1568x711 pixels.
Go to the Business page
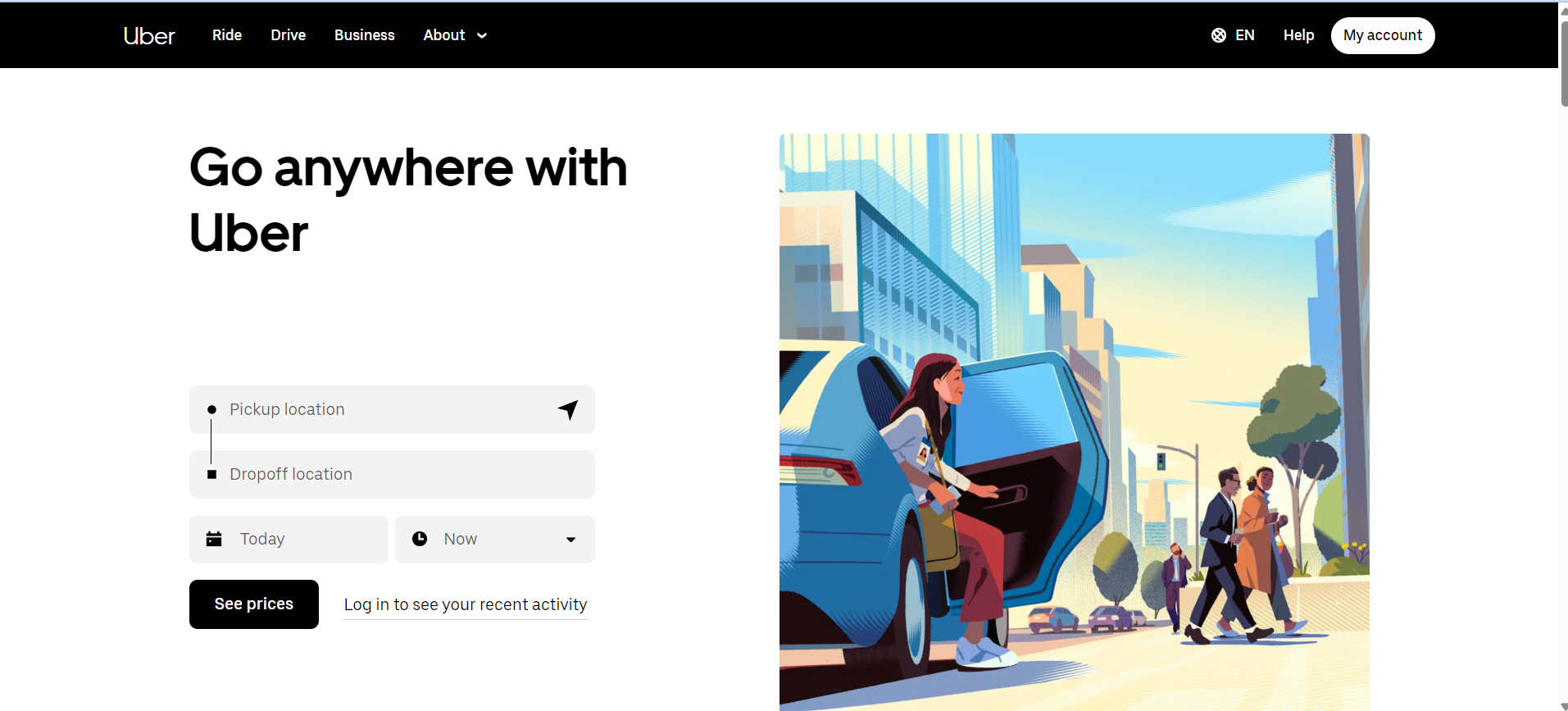(x=365, y=35)
